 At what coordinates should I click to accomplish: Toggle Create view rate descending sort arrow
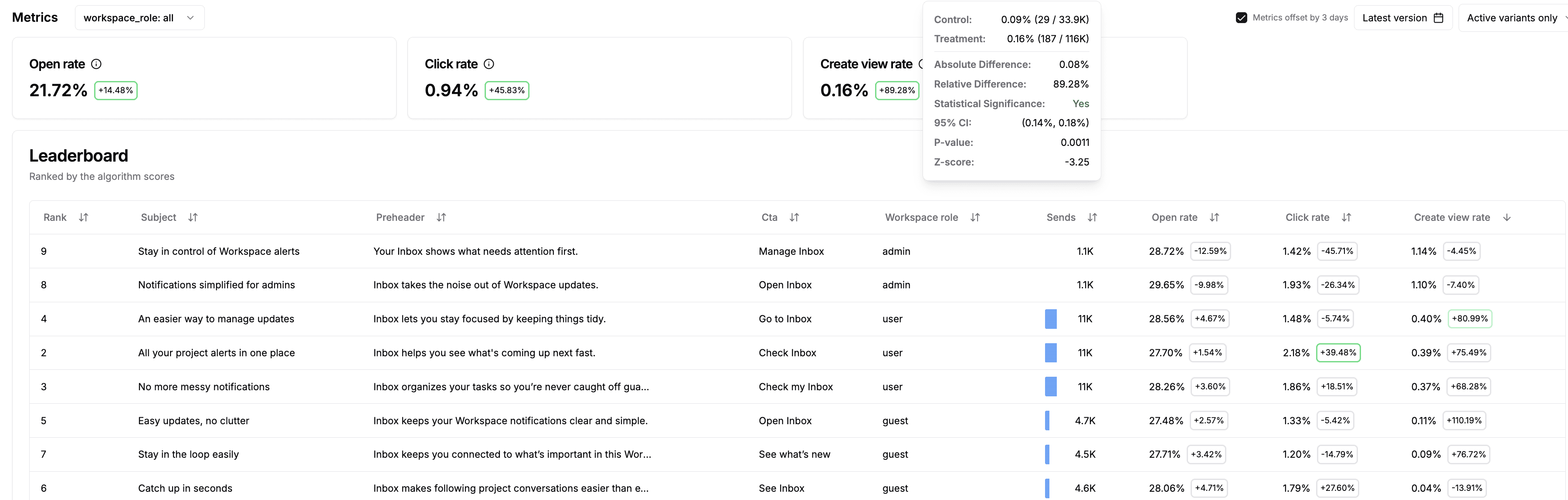(1507, 217)
